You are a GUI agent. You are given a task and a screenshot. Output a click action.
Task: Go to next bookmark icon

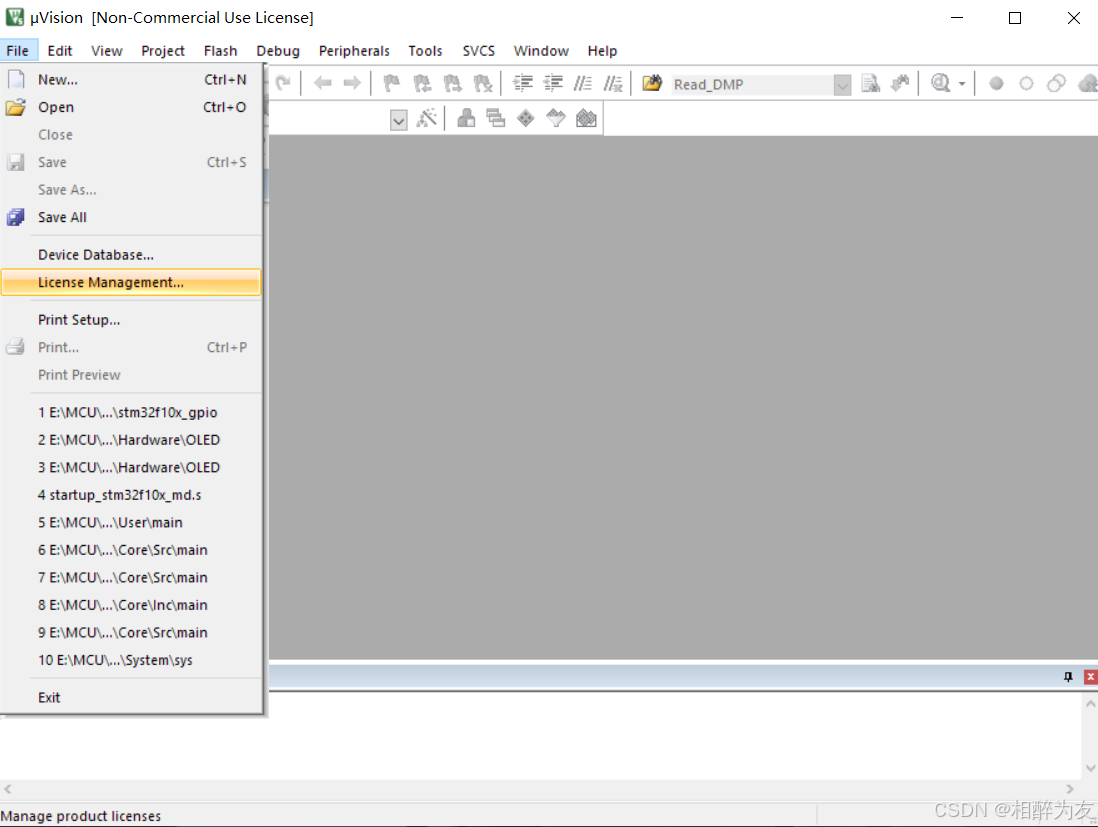453,83
